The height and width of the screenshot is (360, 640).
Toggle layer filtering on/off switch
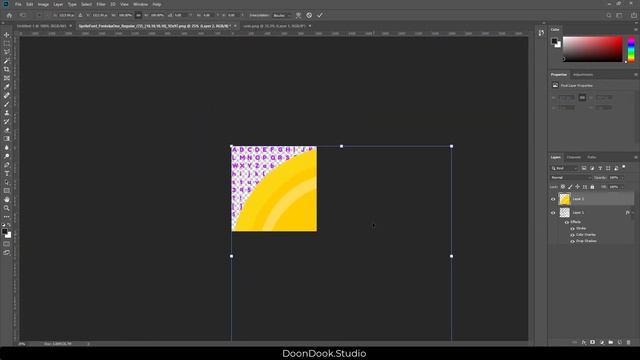[x=624, y=167]
